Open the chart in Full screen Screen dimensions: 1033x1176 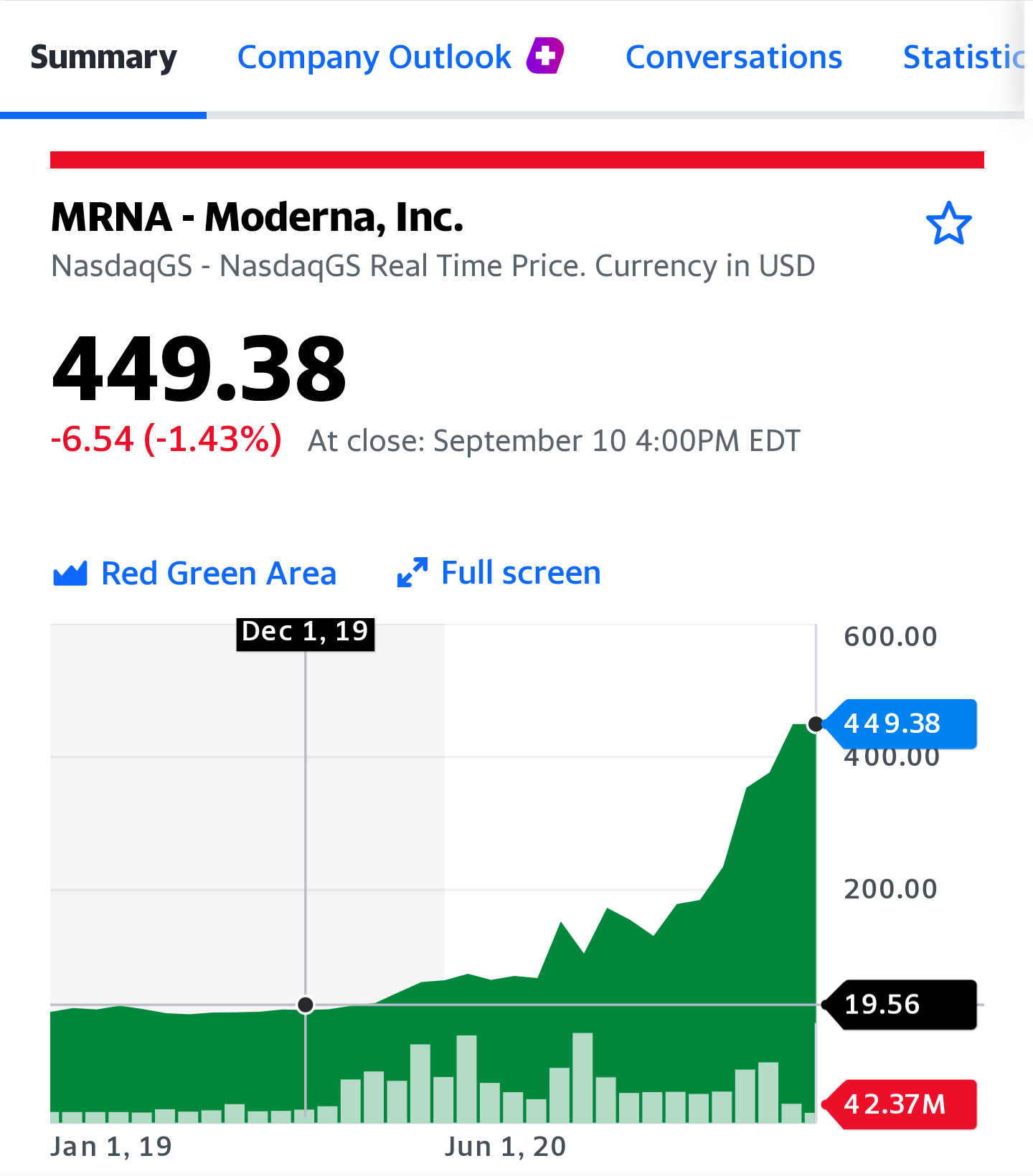[499, 573]
